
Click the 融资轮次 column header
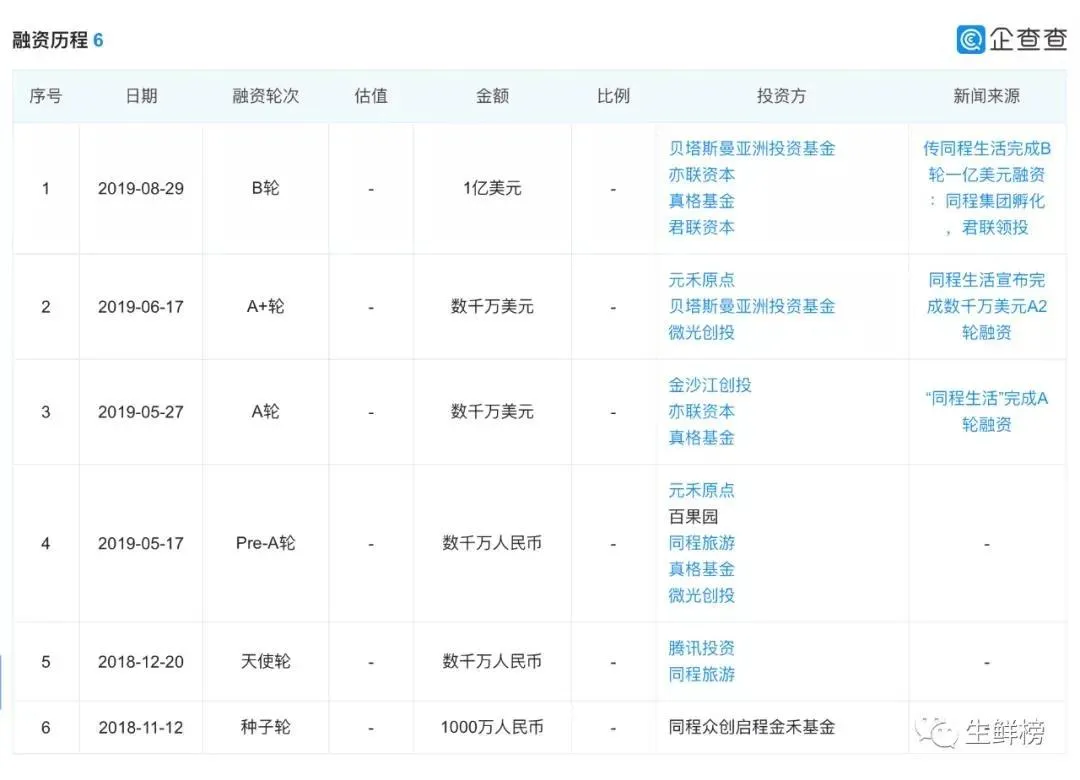265,96
